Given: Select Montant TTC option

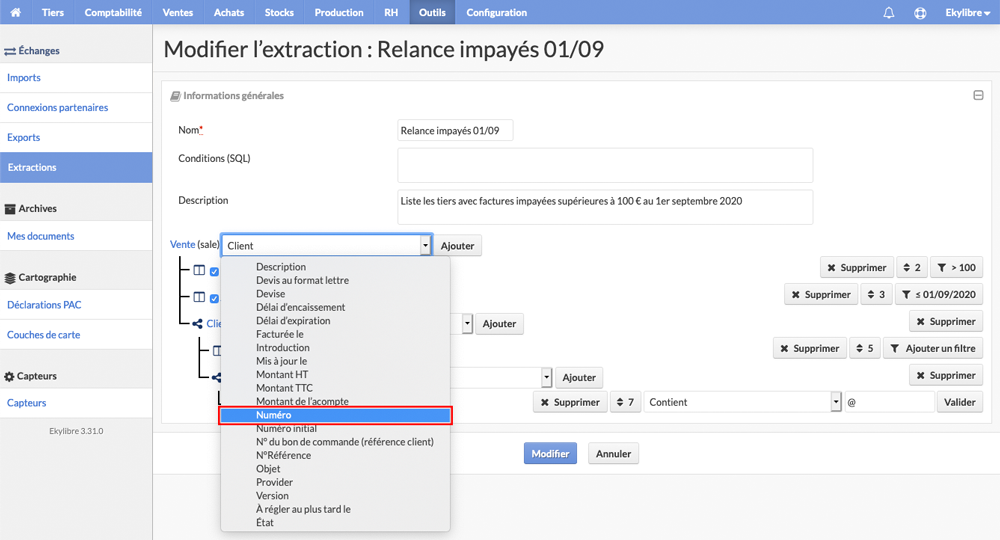Looking at the screenshot, I should [x=284, y=388].
